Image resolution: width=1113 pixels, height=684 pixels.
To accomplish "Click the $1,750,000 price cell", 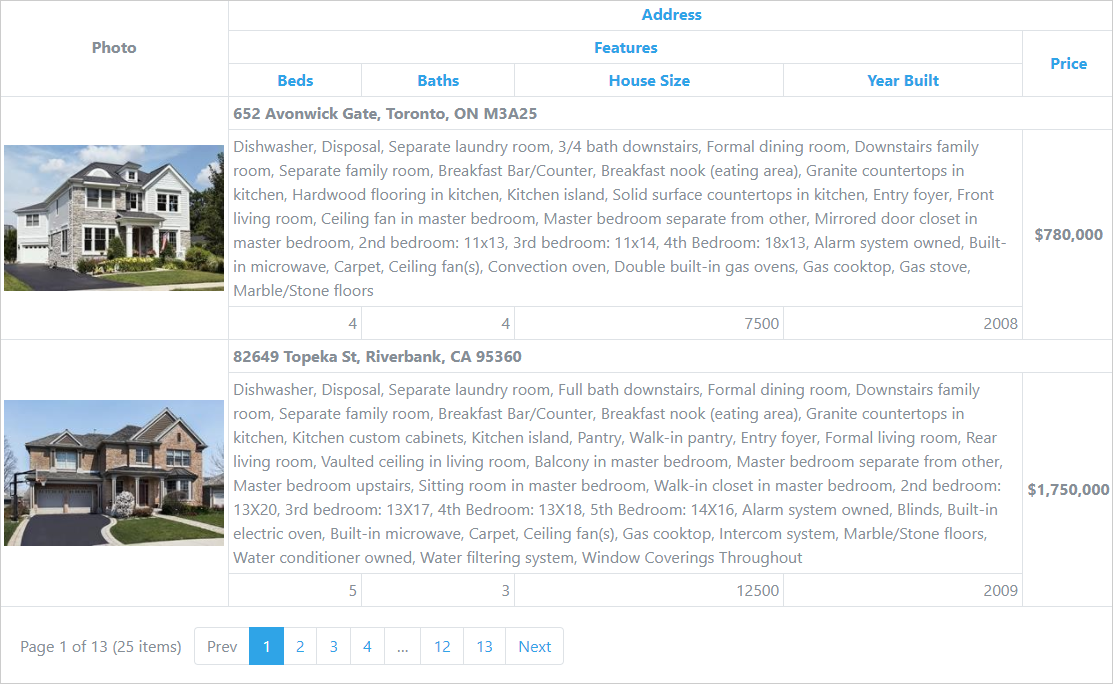I will click(x=1068, y=490).
